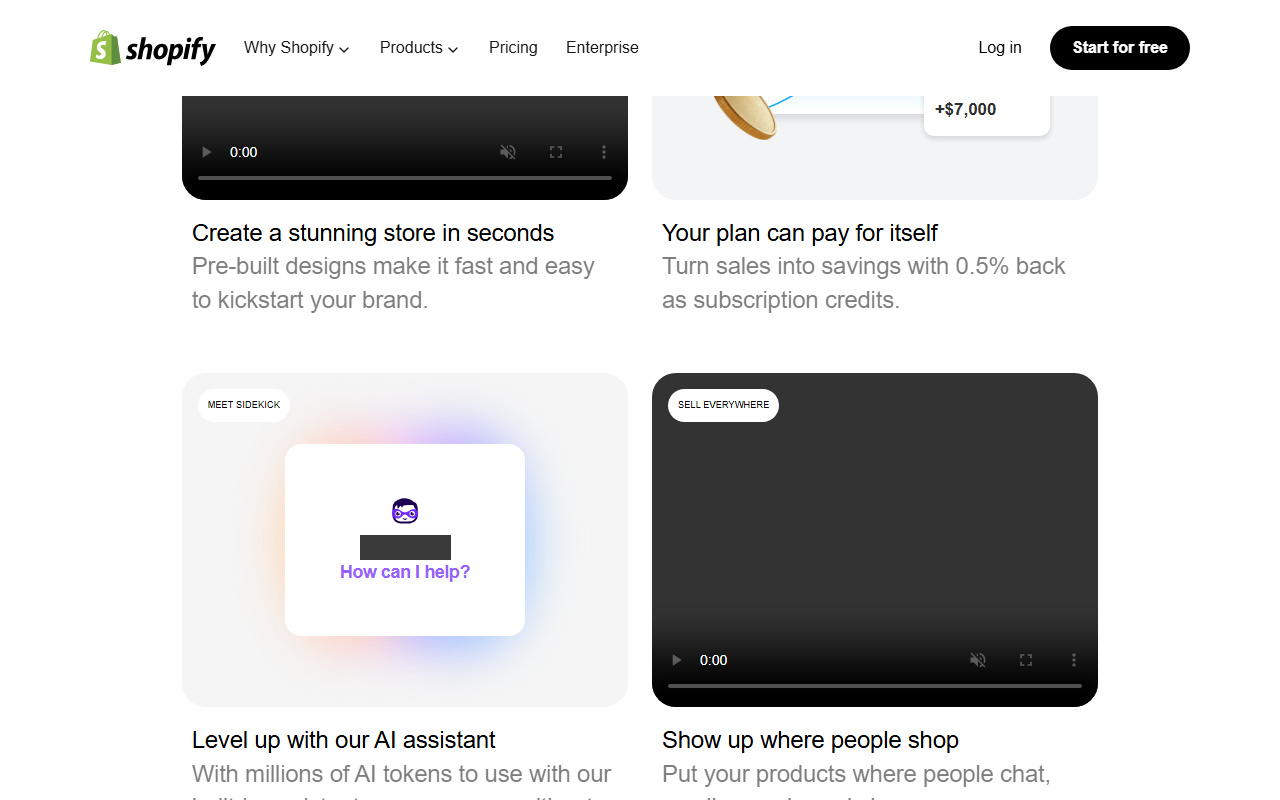This screenshot has height=800, width=1280.
Task: Click the "How can I help?" text
Action: point(405,572)
